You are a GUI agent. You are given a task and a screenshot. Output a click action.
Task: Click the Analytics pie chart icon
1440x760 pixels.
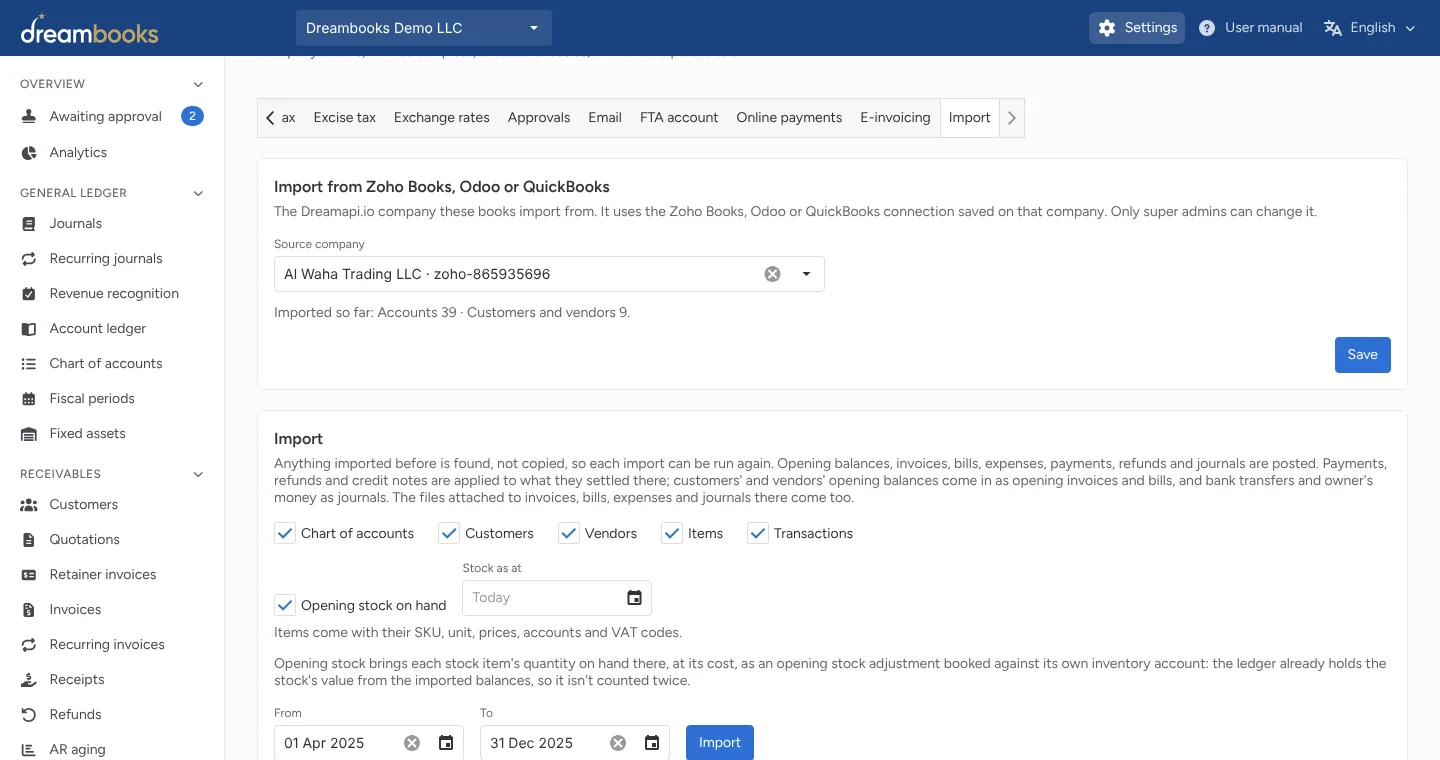pyautogui.click(x=29, y=153)
